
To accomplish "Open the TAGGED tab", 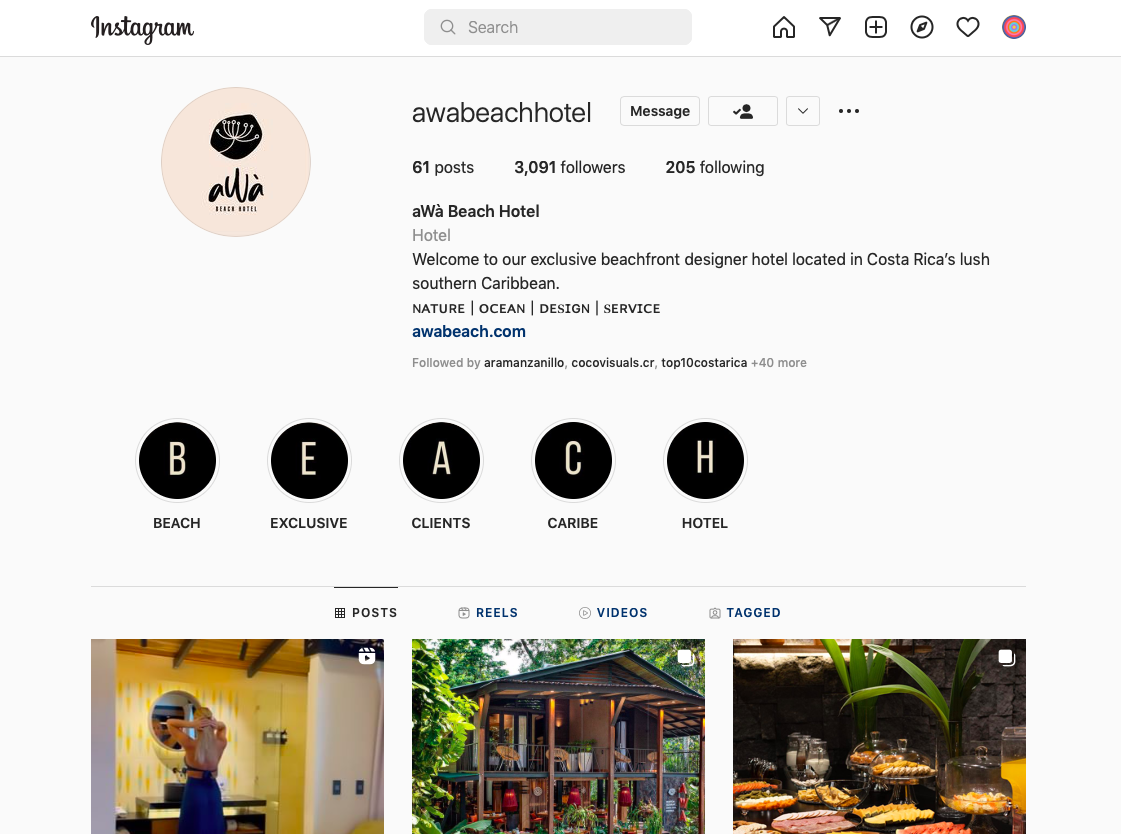I will 745,612.
